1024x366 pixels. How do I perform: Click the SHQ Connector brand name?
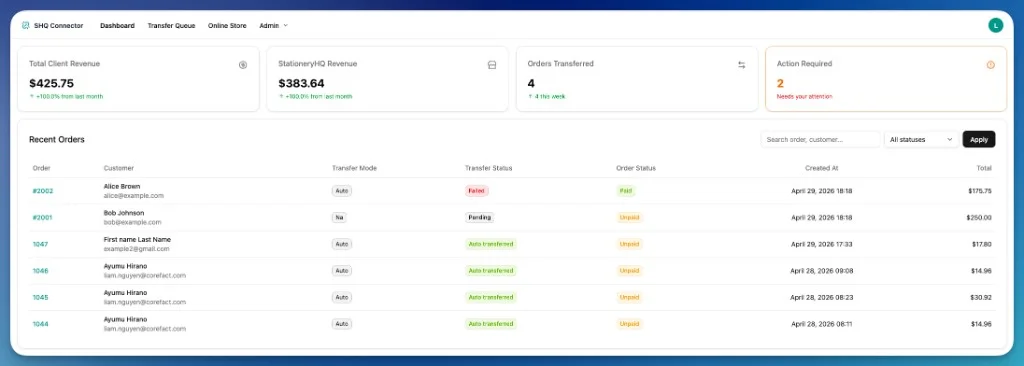coord(59,25)
